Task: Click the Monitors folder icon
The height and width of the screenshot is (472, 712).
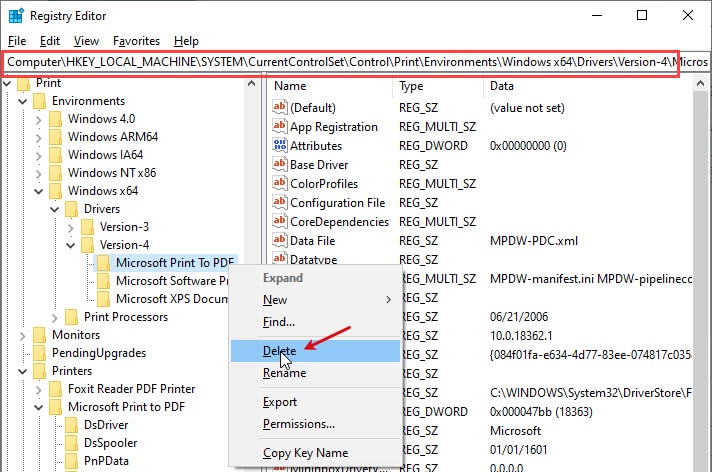Action: click(40, 335)
